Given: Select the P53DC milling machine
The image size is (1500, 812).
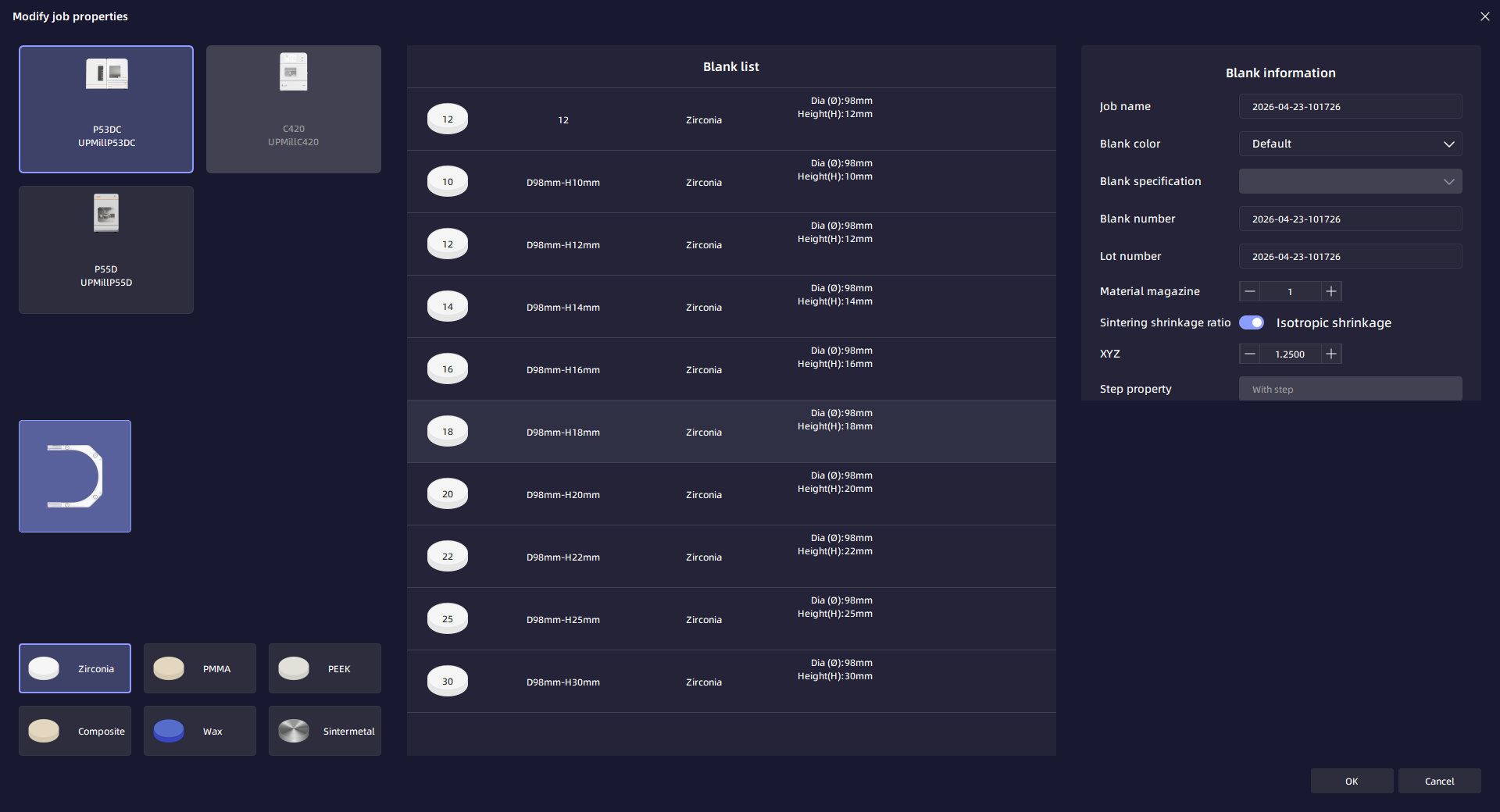Looking at the screenshot, I should pos(106,109).
